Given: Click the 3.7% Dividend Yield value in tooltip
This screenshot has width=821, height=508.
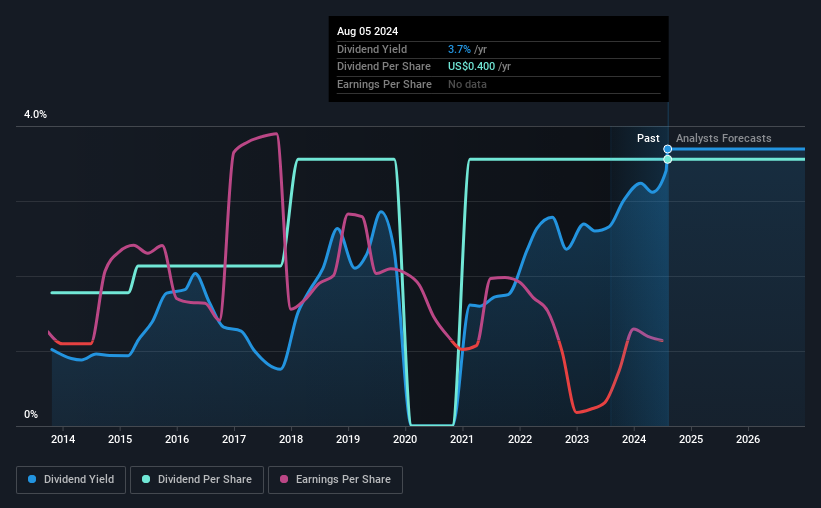Looking at the screenshot, I should pos(459,49).
